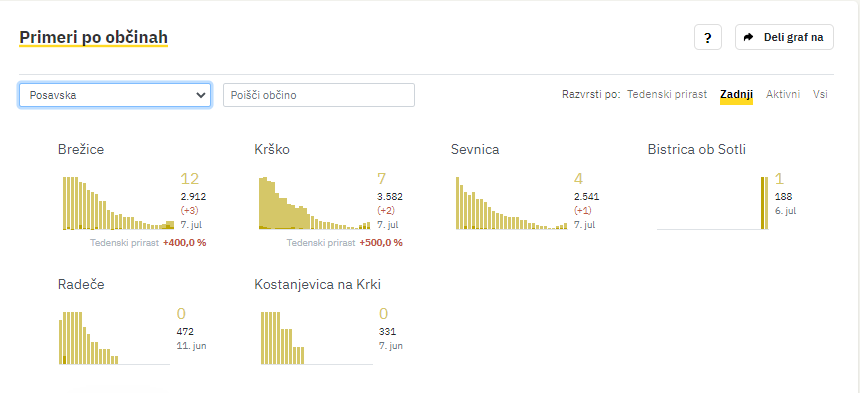This screenshot has width=860, height=393.
Task: Select the Zadnji sort option
Action: (736, 94)
